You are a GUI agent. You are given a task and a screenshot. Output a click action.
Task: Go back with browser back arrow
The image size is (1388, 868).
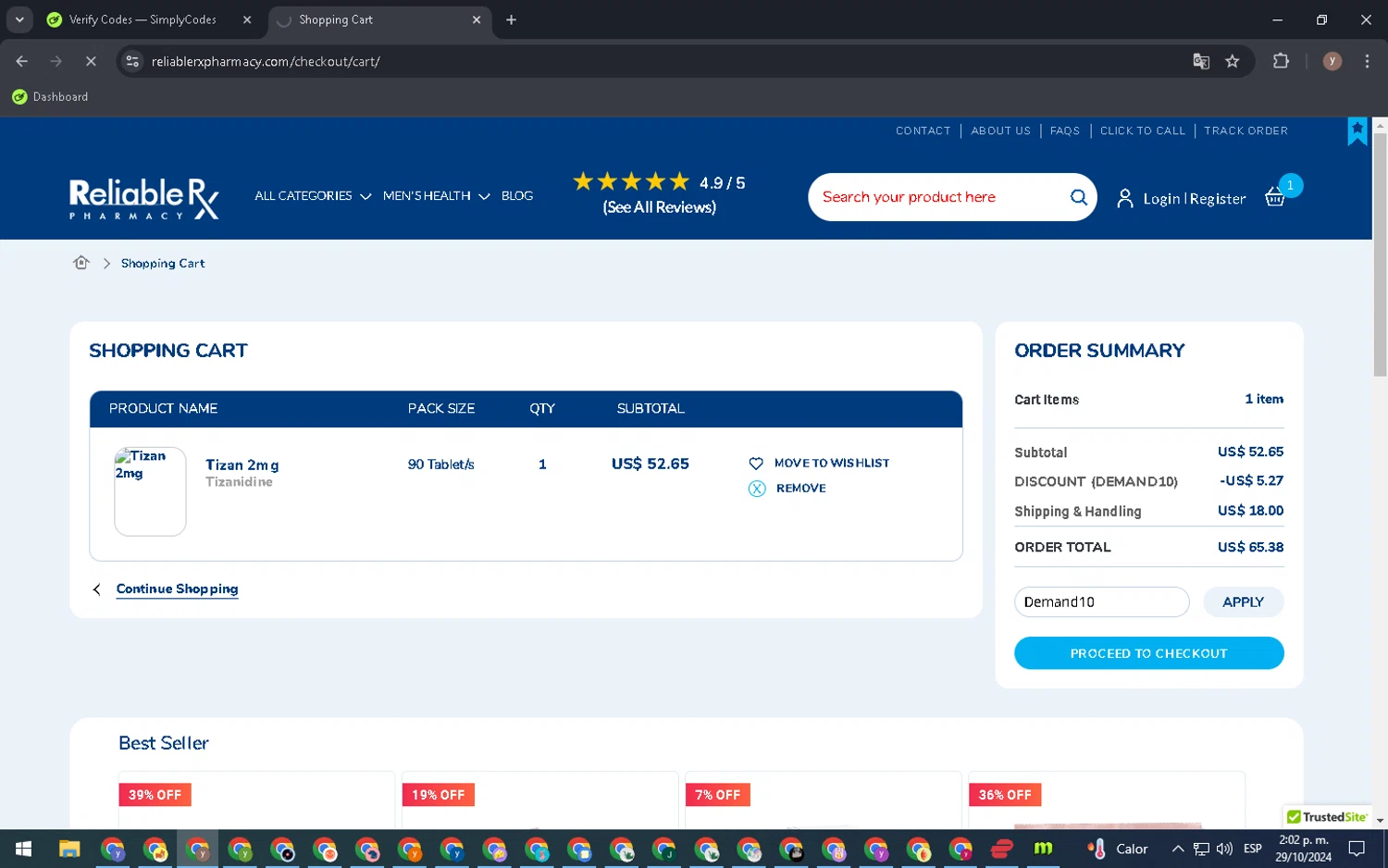pyautogui.click(x=22, y=61)
